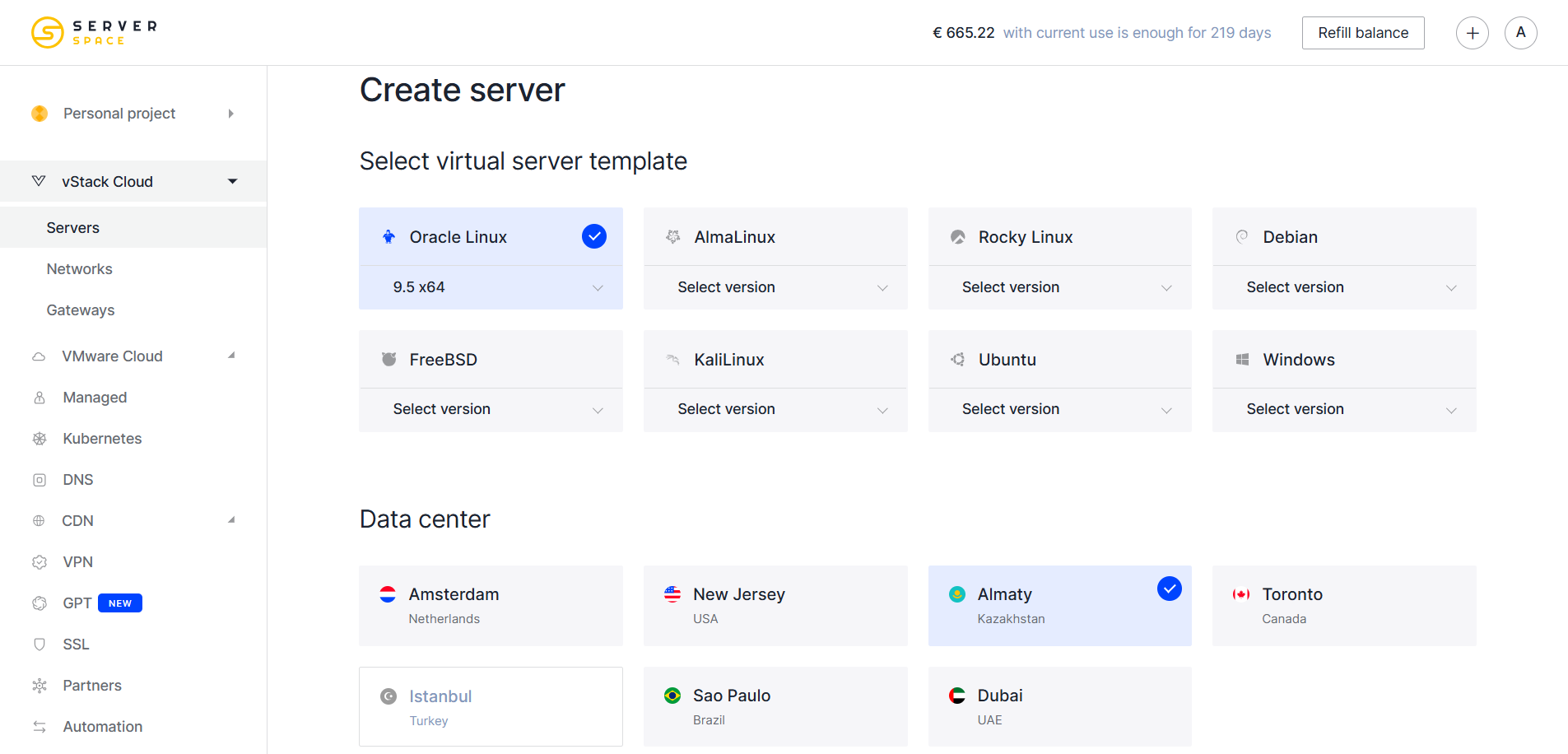This screenshot has height=754, width=1568.
Task: Click the GPT NEW badge
Action: (120, 603)
